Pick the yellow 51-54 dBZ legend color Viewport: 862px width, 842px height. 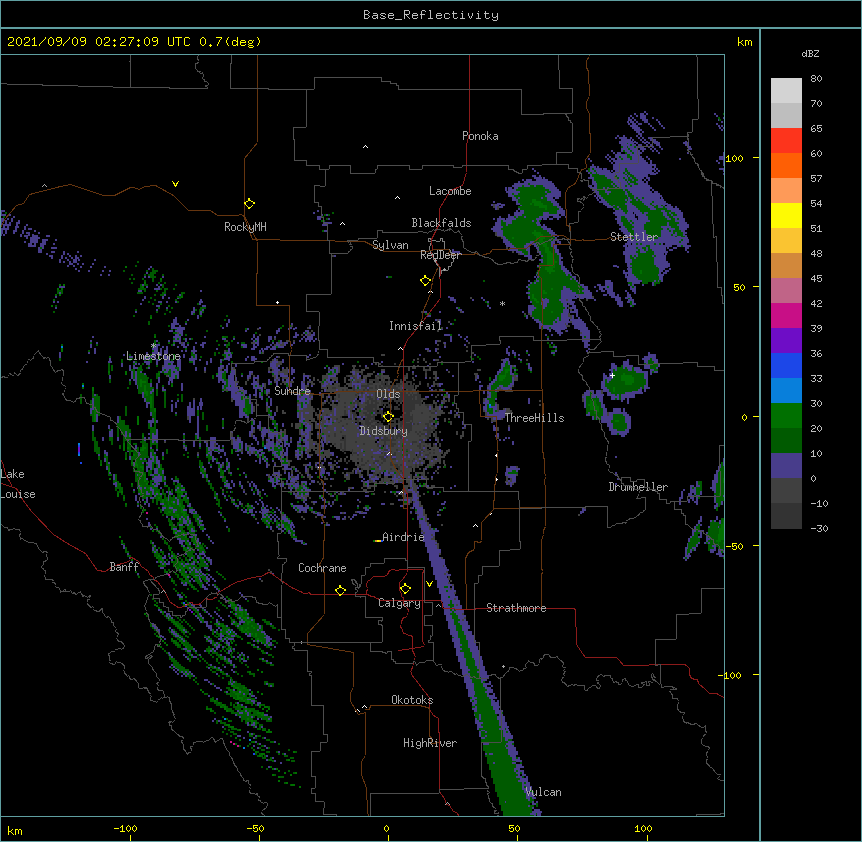pyautogui.click(x=786, y=215)
